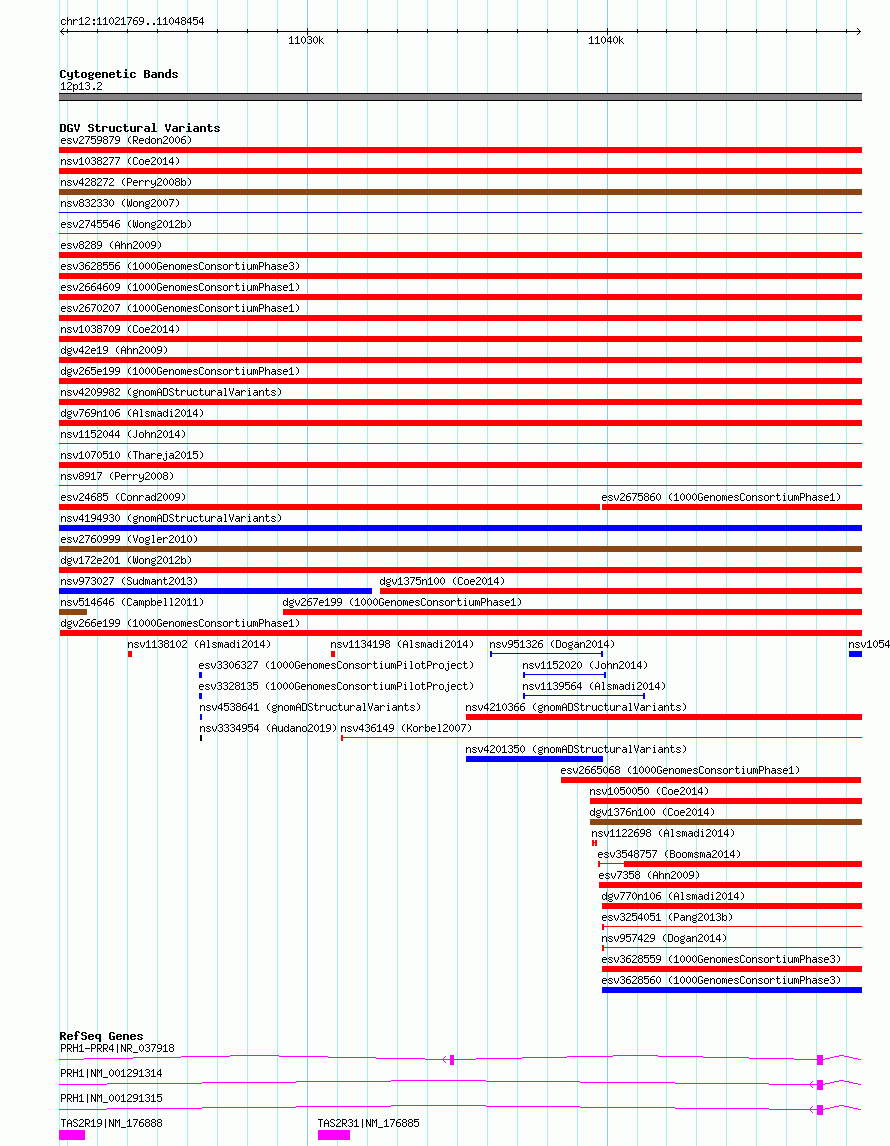The image size is (890, 1146).
Task: Open nsv1050050 (Coe2014) variant
Action: pyautogui.click(x=650, y=792)
